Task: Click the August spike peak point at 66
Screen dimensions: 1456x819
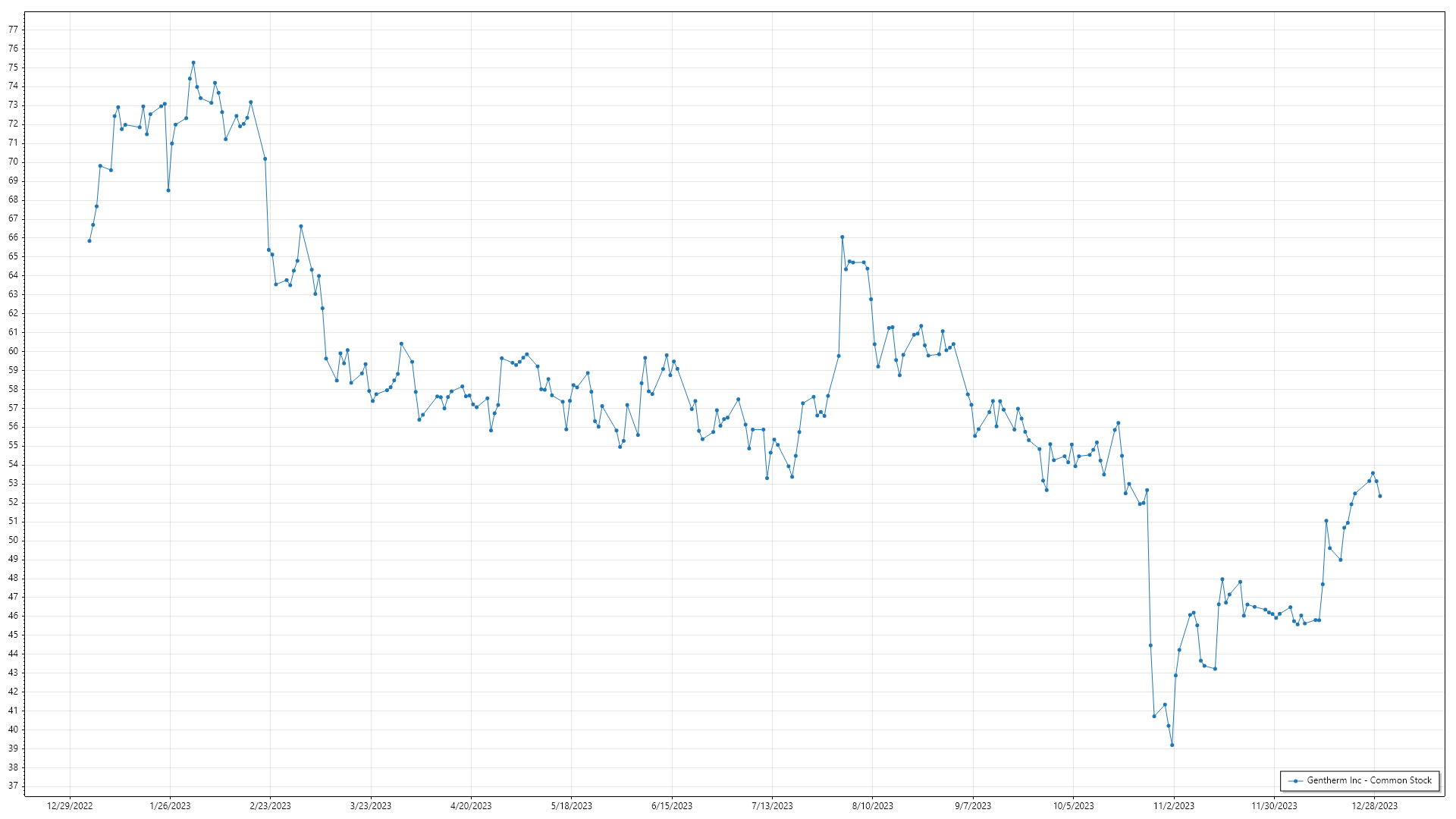Action: tap(843, 237)
